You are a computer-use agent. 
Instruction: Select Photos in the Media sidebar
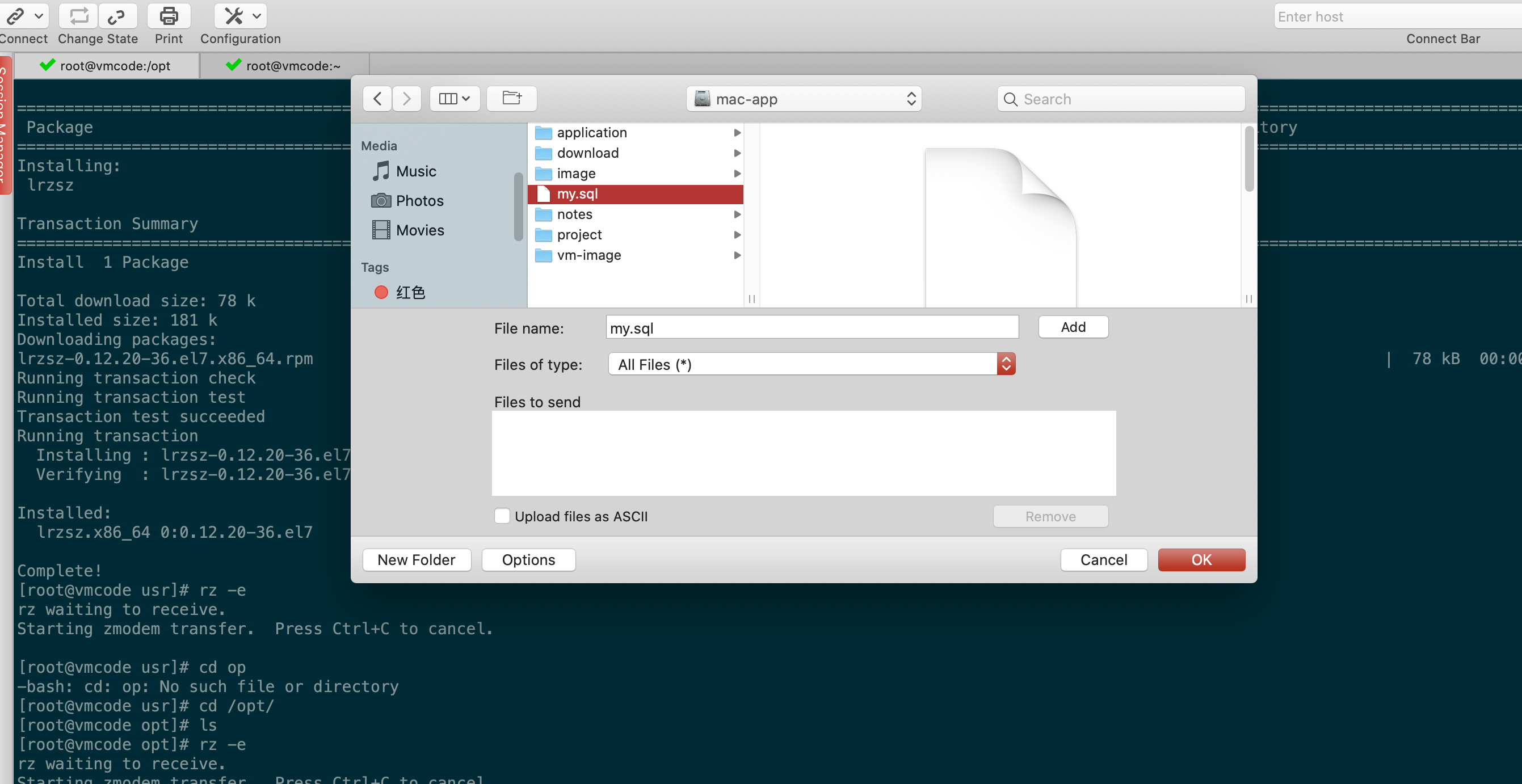(419, 201)
